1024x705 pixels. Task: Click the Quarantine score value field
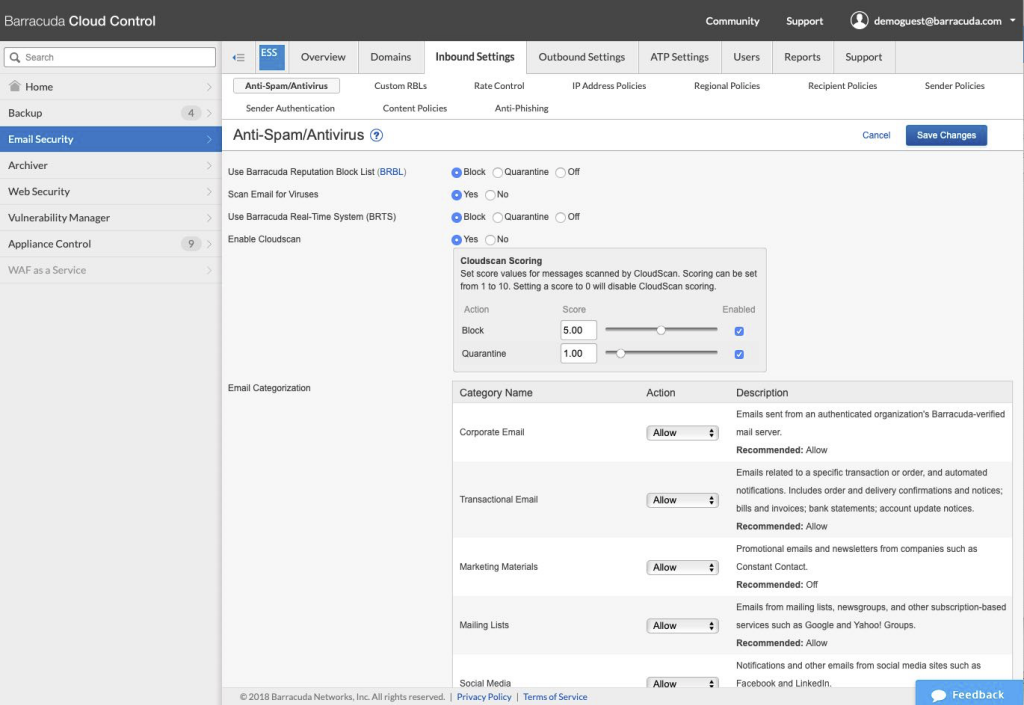(x=578, y=353)
